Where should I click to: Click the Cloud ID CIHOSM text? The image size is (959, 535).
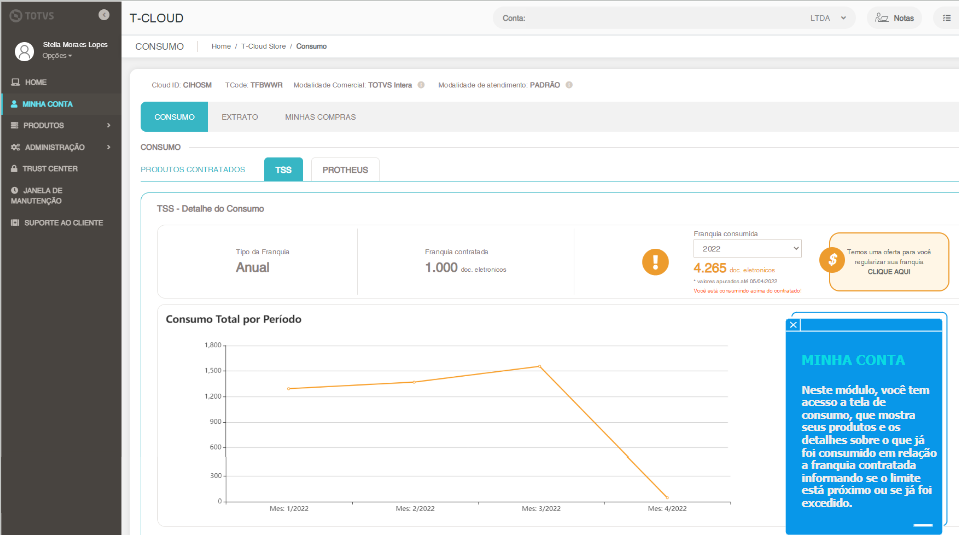pyautogui.click(x=182, y=85)
